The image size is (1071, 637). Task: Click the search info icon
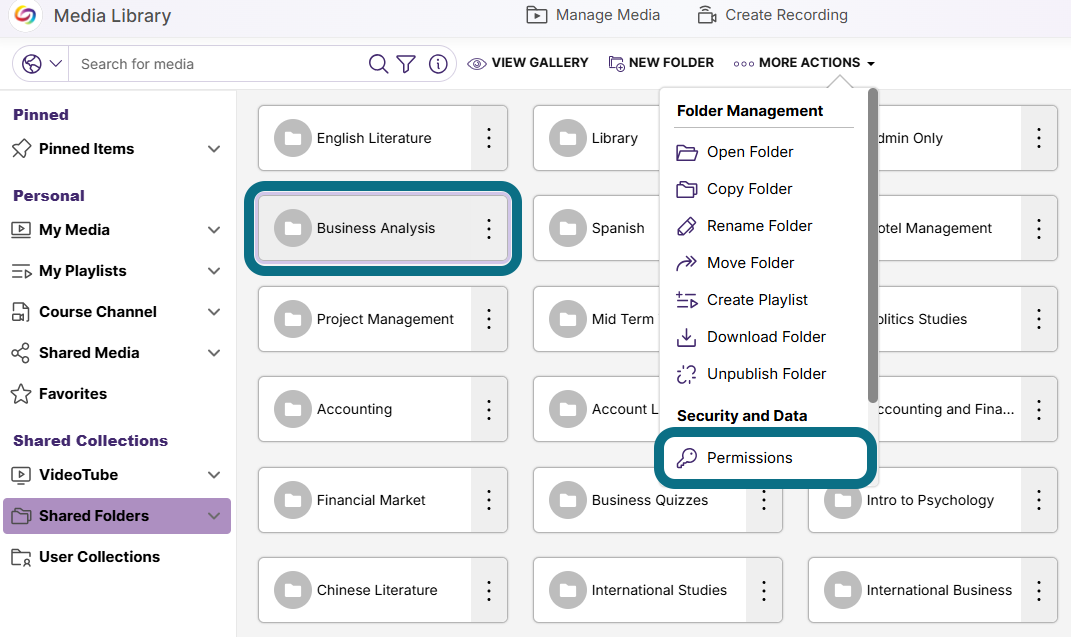pos(438,63)
